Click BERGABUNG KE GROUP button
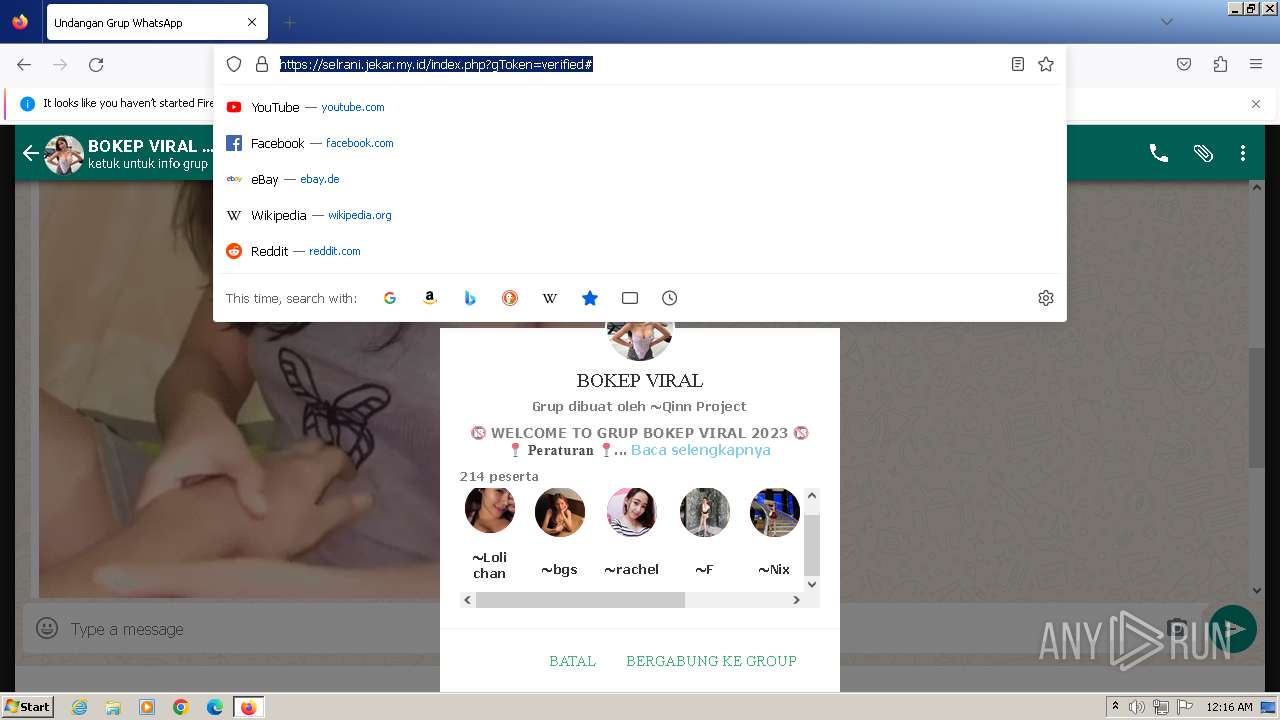 tap(711, 661)
